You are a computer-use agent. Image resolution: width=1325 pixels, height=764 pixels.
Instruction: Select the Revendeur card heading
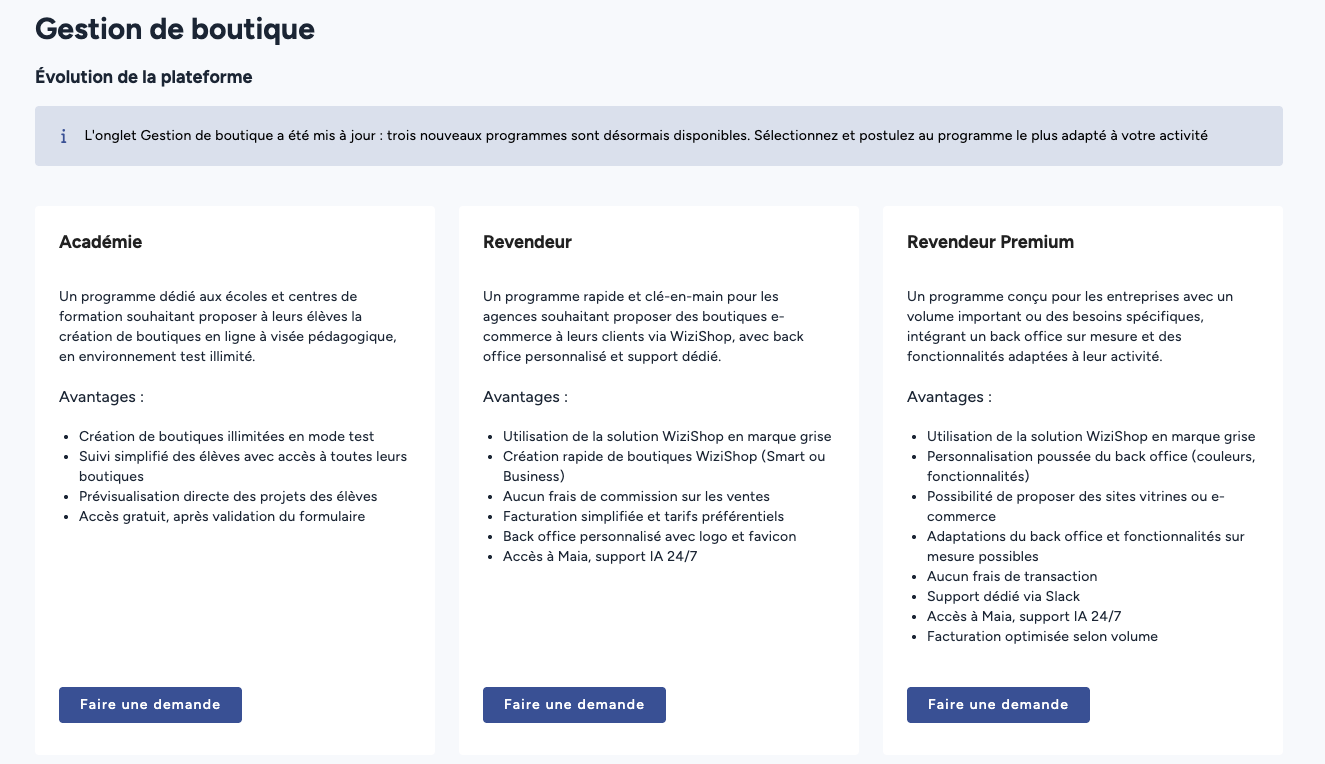tap(527, 242)
